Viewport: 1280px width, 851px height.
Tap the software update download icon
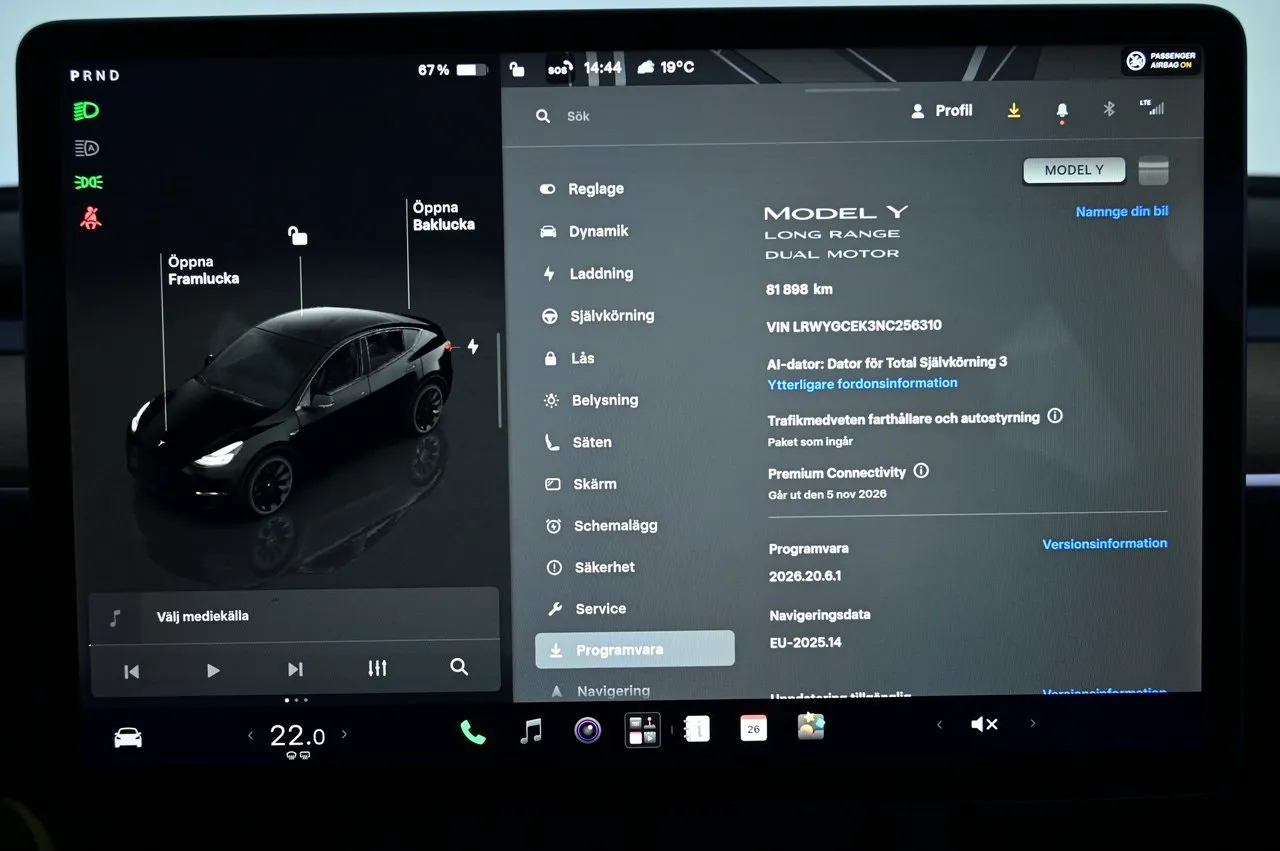[1014, 111]
